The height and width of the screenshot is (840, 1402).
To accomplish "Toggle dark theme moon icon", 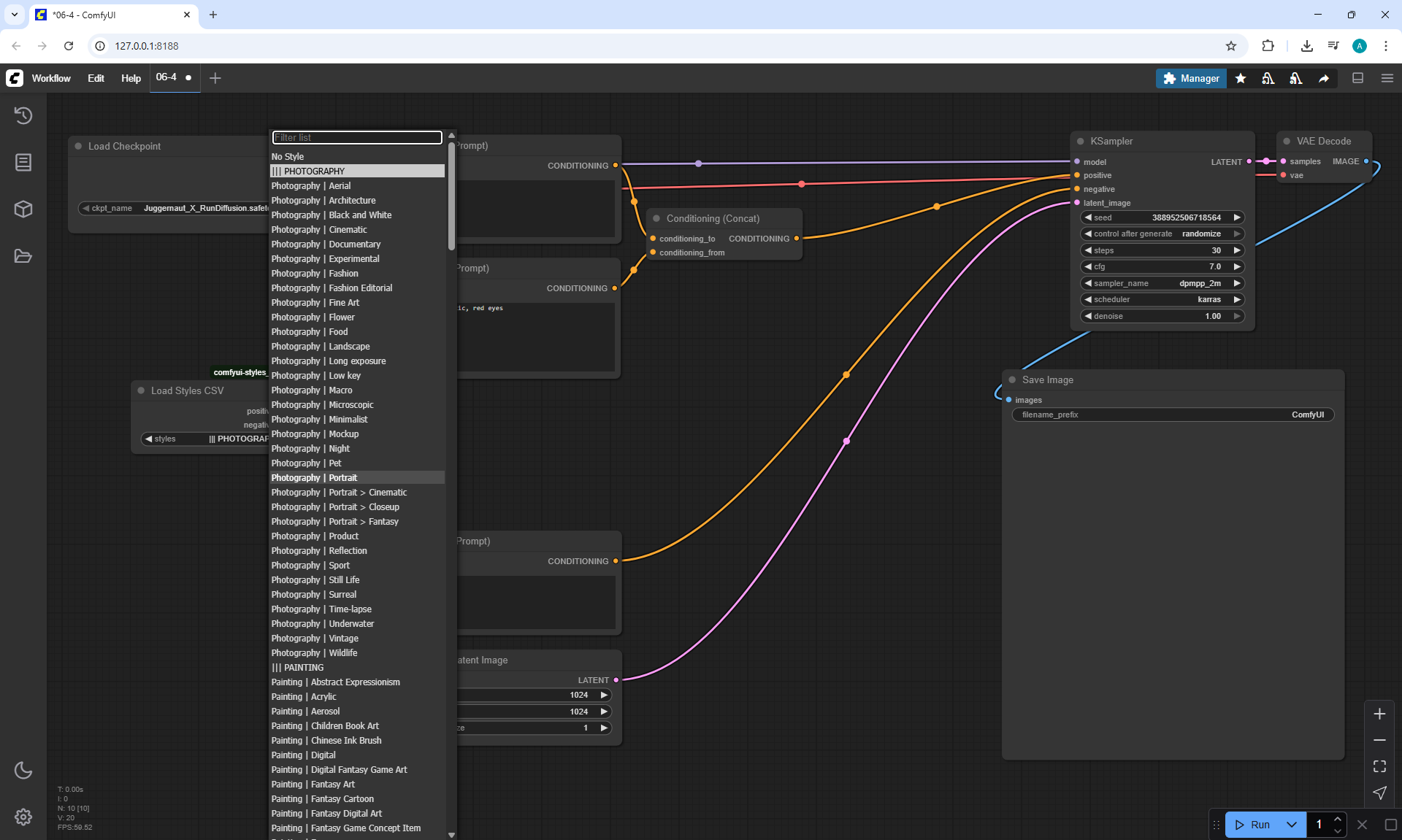I will click(23, 770).
